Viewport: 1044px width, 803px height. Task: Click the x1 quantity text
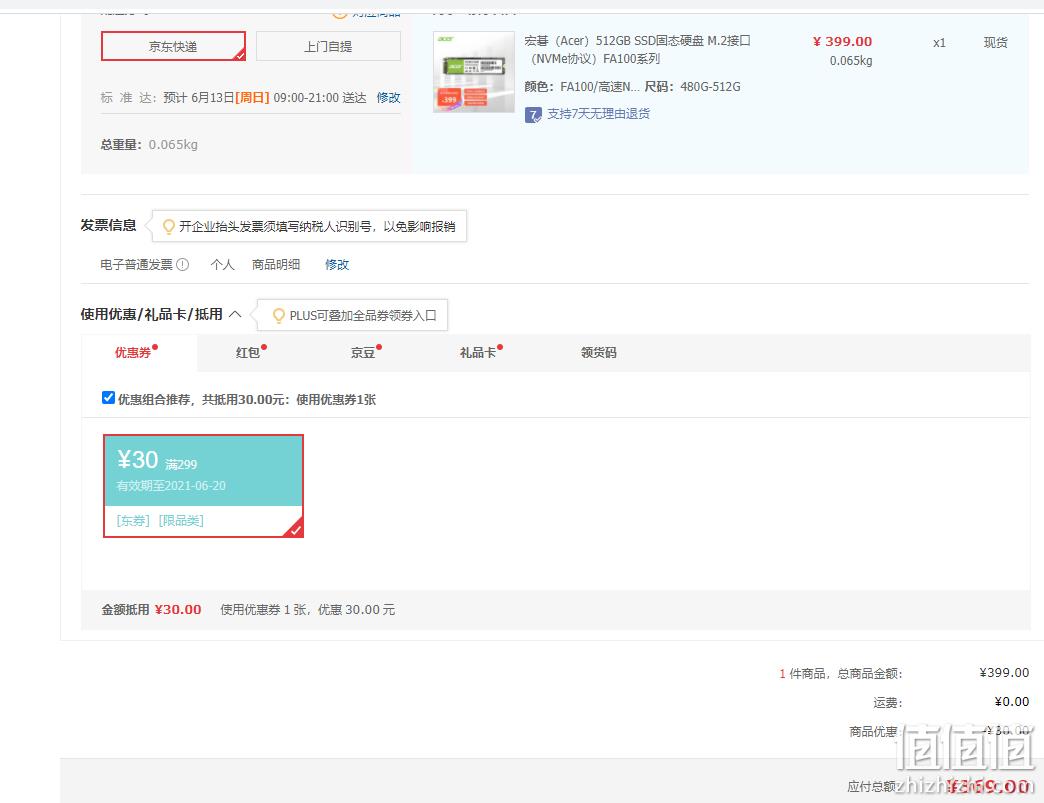click(939, 43)
